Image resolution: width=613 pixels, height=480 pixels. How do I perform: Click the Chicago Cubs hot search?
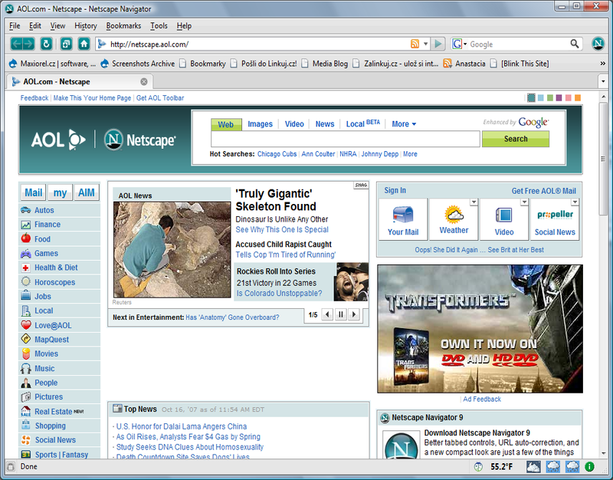[x=277, y=154]
